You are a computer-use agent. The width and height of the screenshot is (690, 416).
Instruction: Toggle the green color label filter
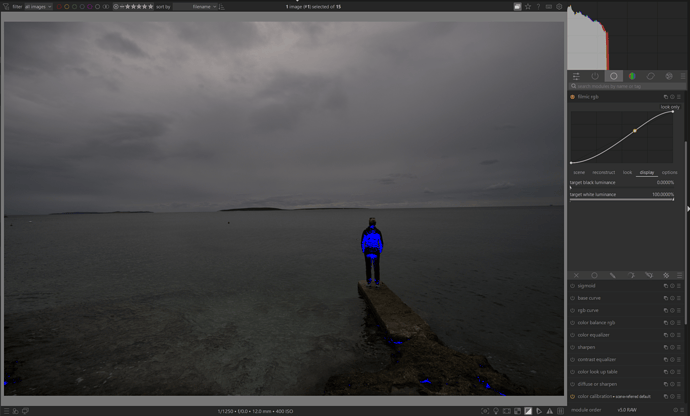[75, 7]
